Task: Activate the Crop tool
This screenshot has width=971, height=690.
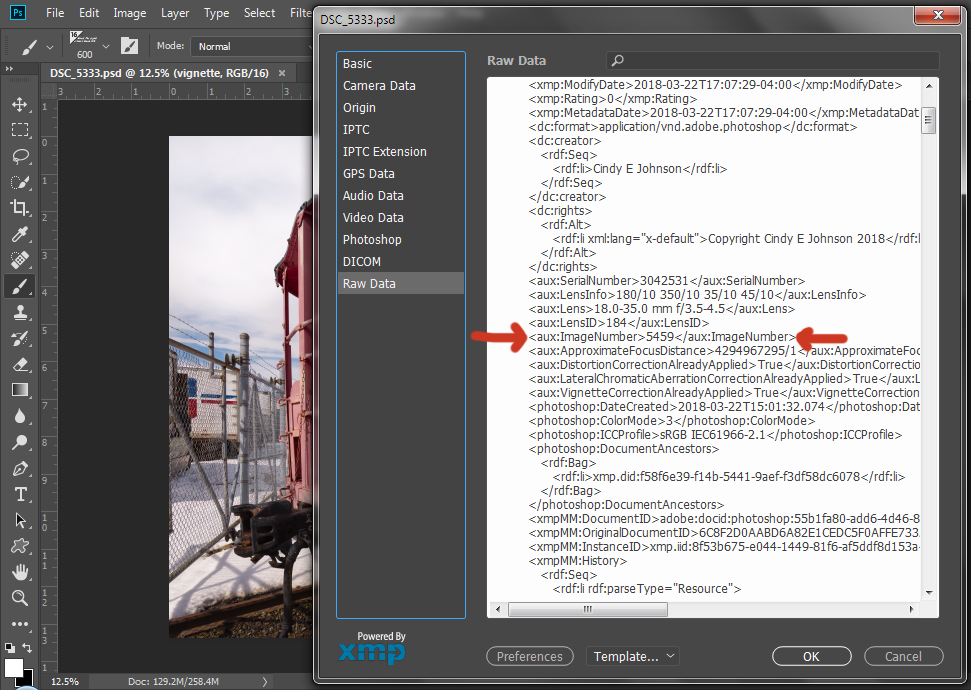Action: point(20,208)
